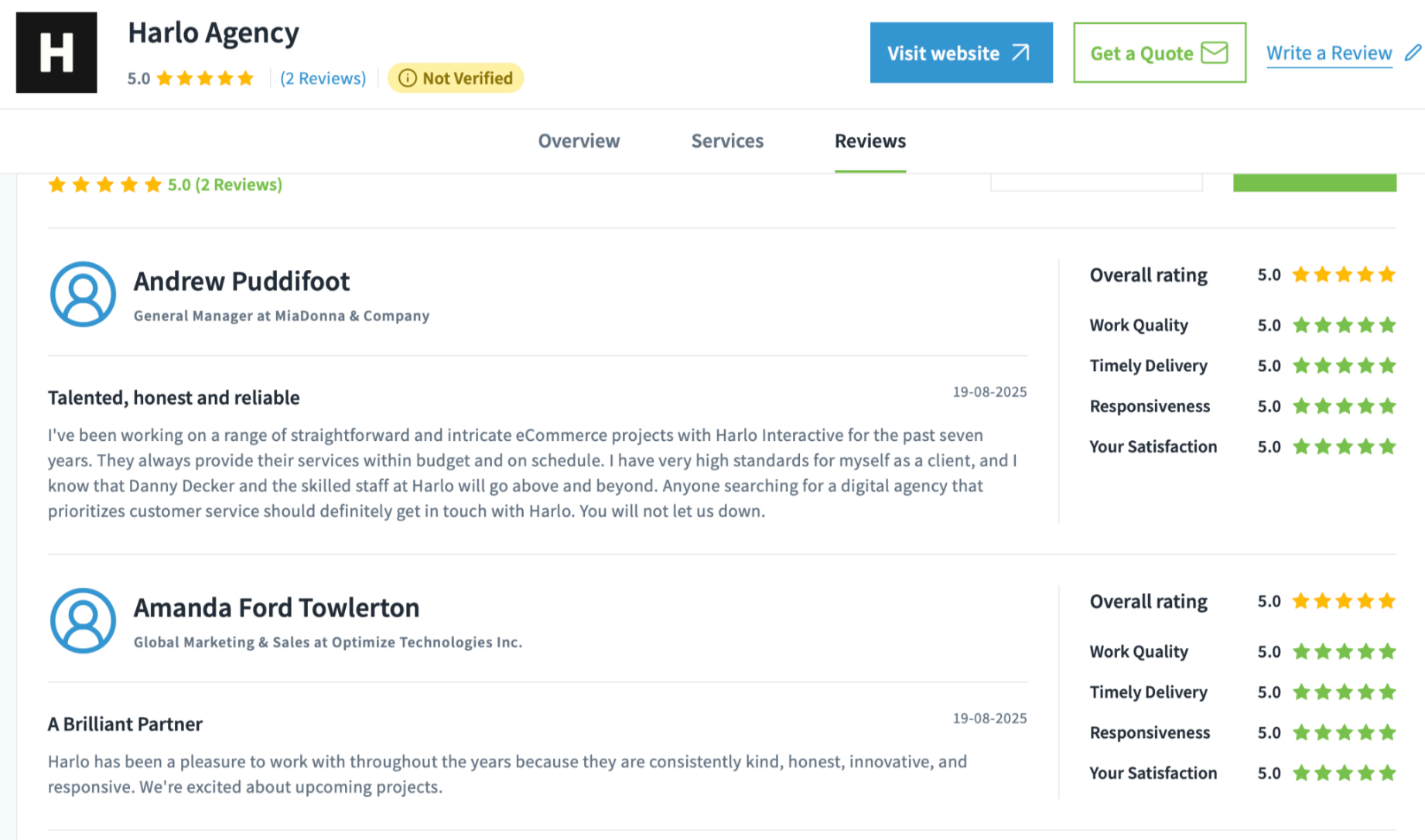
Task: Click the white input box beside green button
Action: click(x=1096, y=183)
